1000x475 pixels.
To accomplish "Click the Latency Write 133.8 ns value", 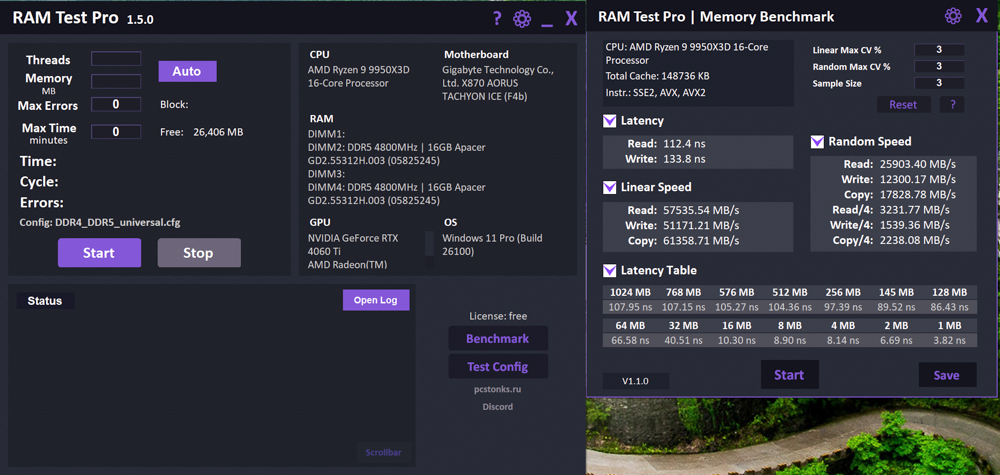I will click(x=684, y=159).
